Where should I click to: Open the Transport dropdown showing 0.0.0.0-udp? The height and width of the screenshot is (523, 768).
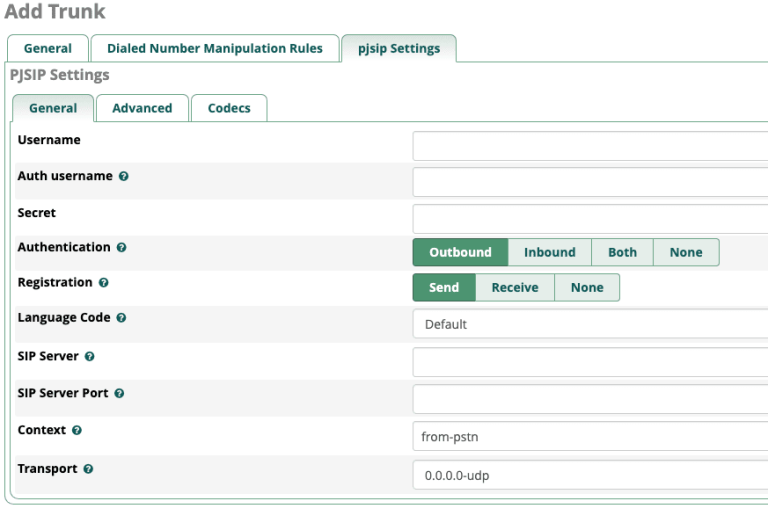click(590, 476)
